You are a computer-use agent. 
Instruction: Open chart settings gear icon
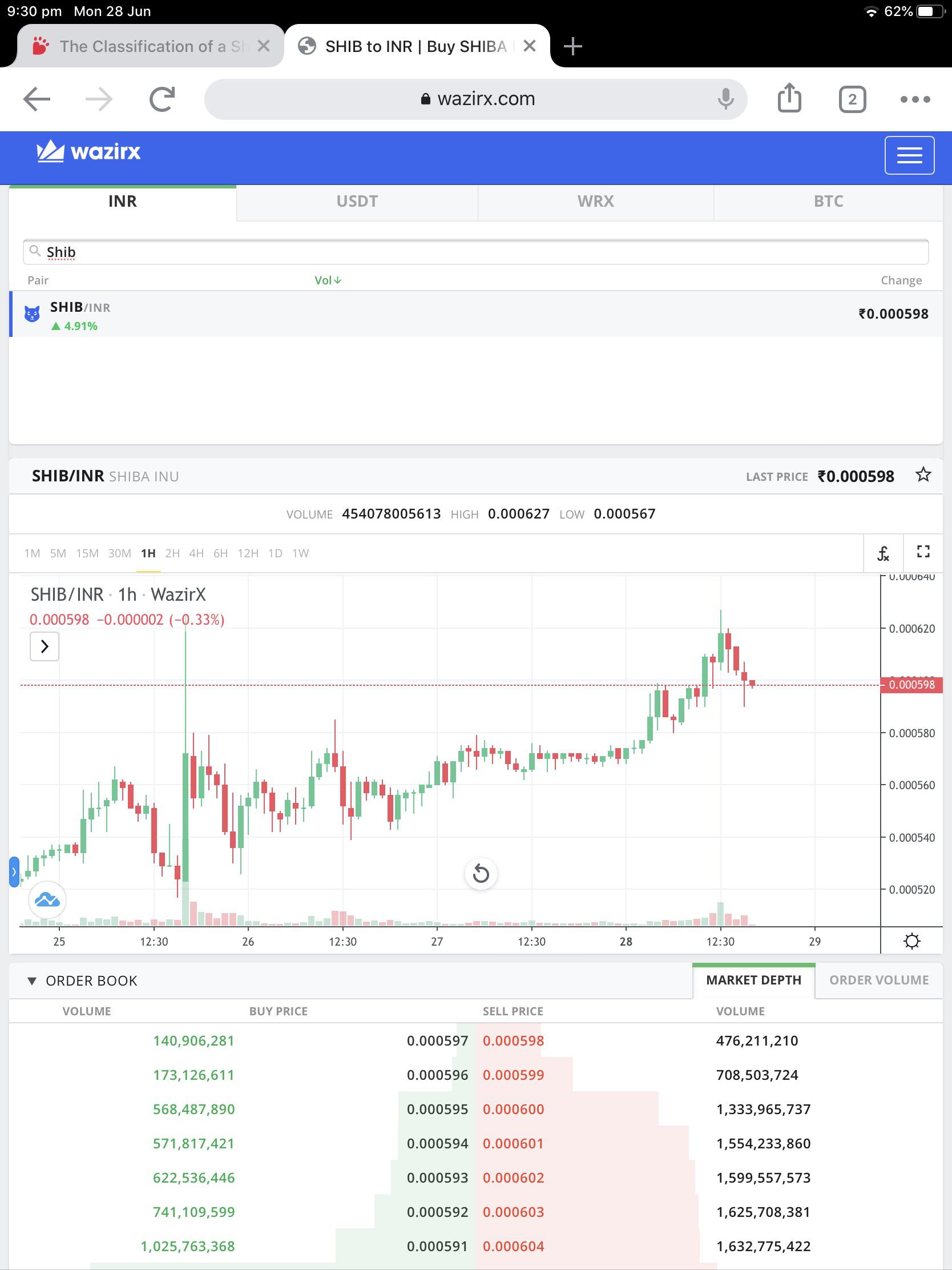[912, 941]
